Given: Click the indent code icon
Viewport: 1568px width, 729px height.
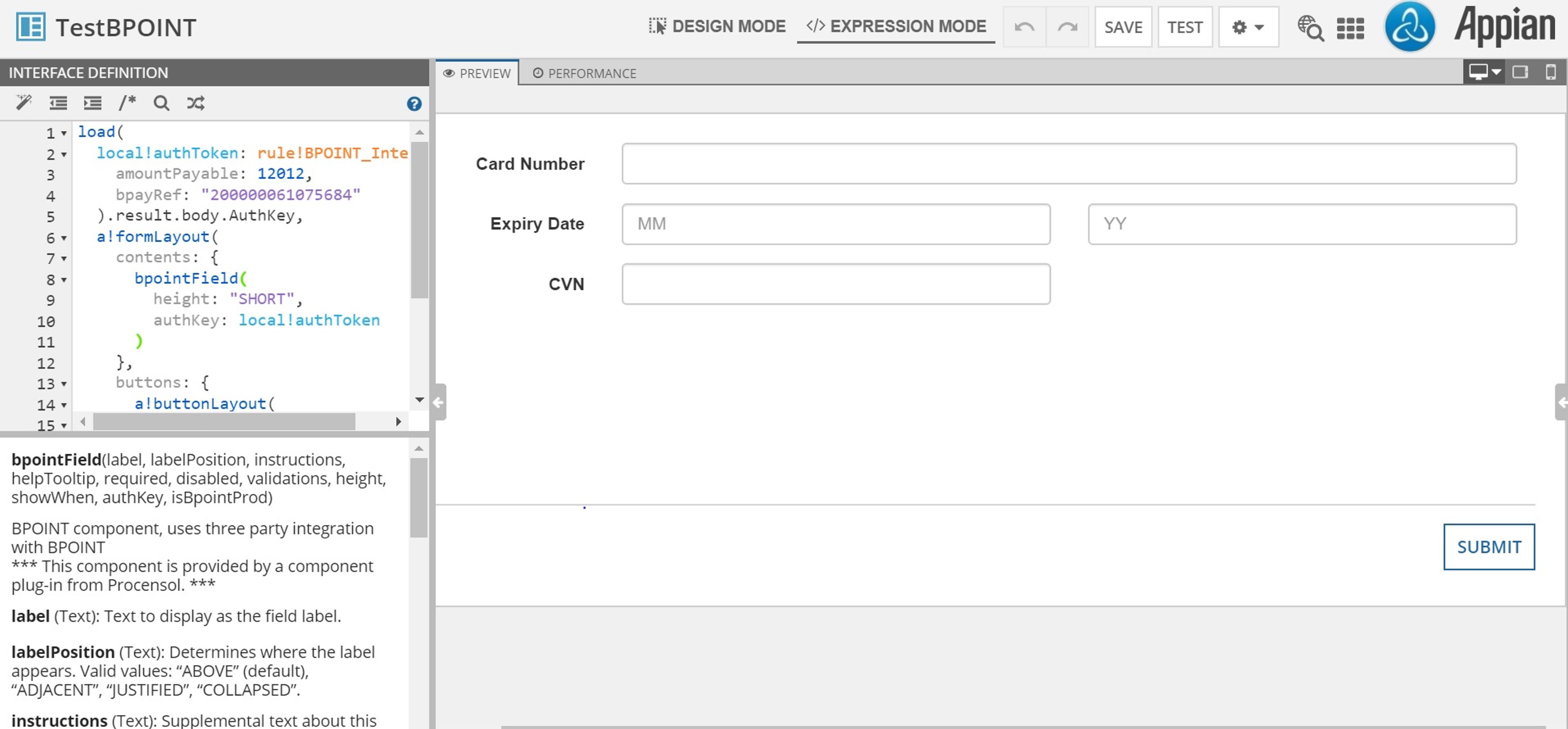Looking at the screenshot, I should click(93, 103).
